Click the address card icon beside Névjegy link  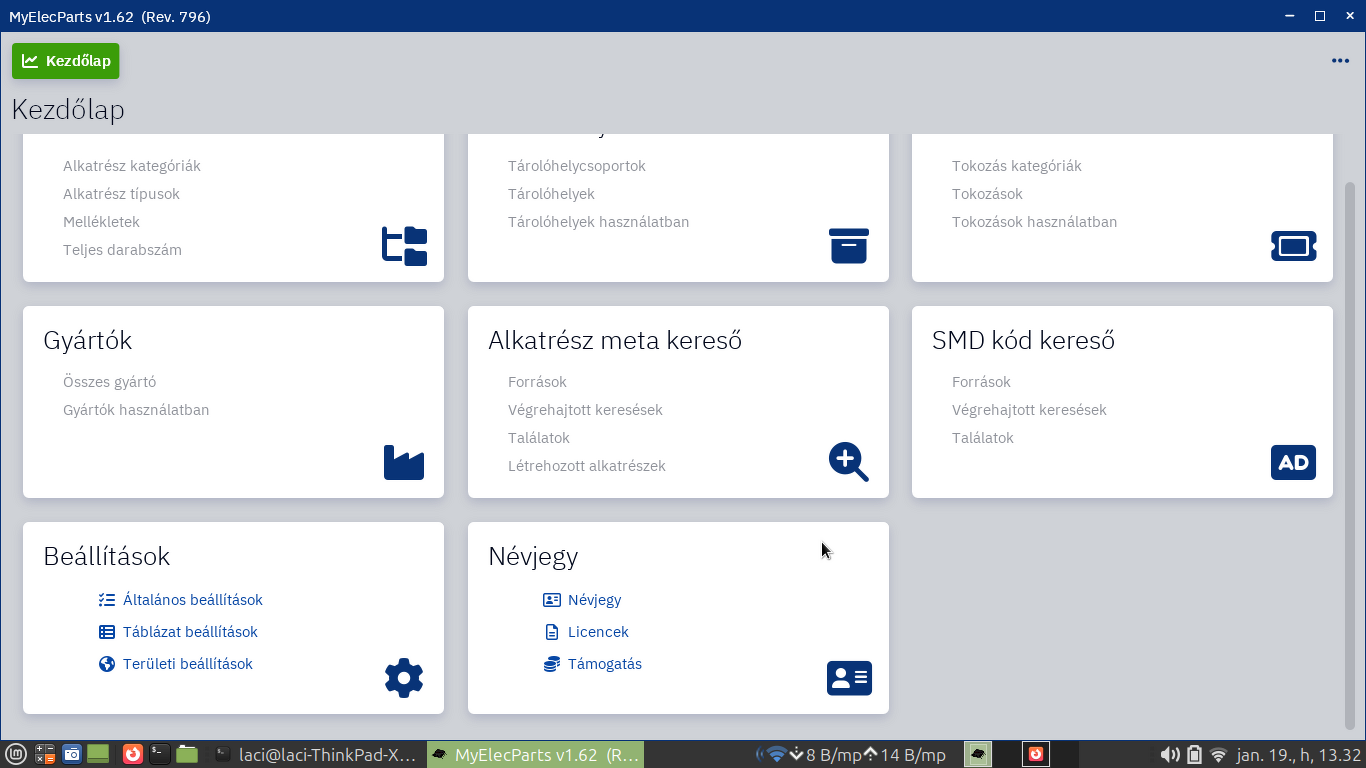(552, 600)
